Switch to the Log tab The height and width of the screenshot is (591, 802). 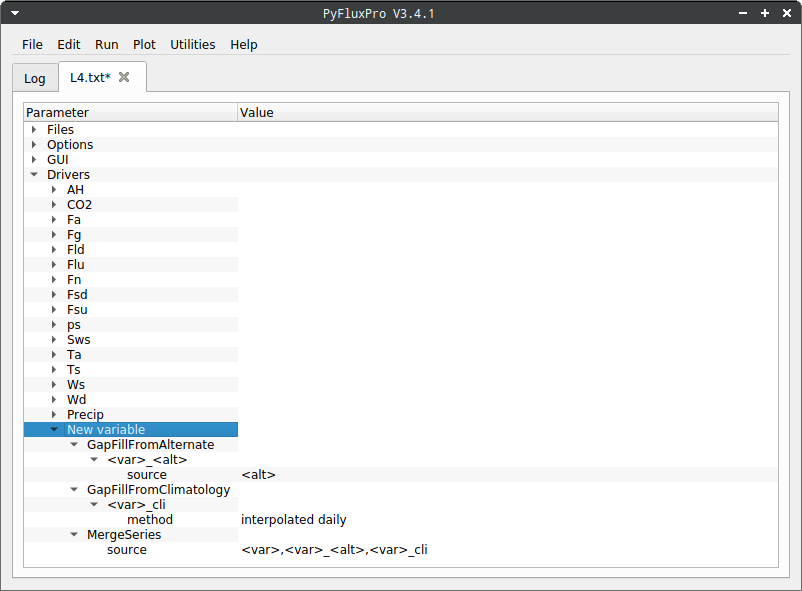pyautogui.click(x=35, y=78)
